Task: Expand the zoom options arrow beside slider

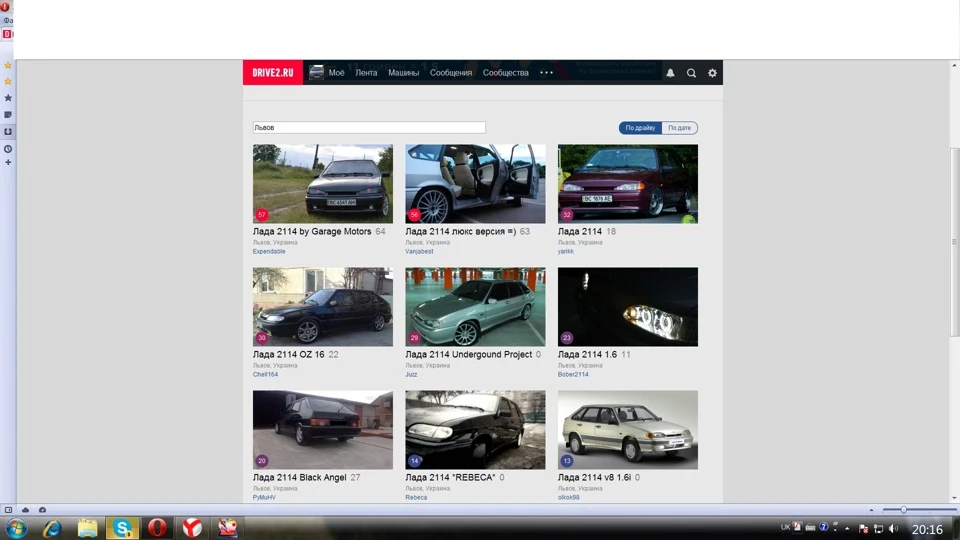Action: tap(871, 510)
